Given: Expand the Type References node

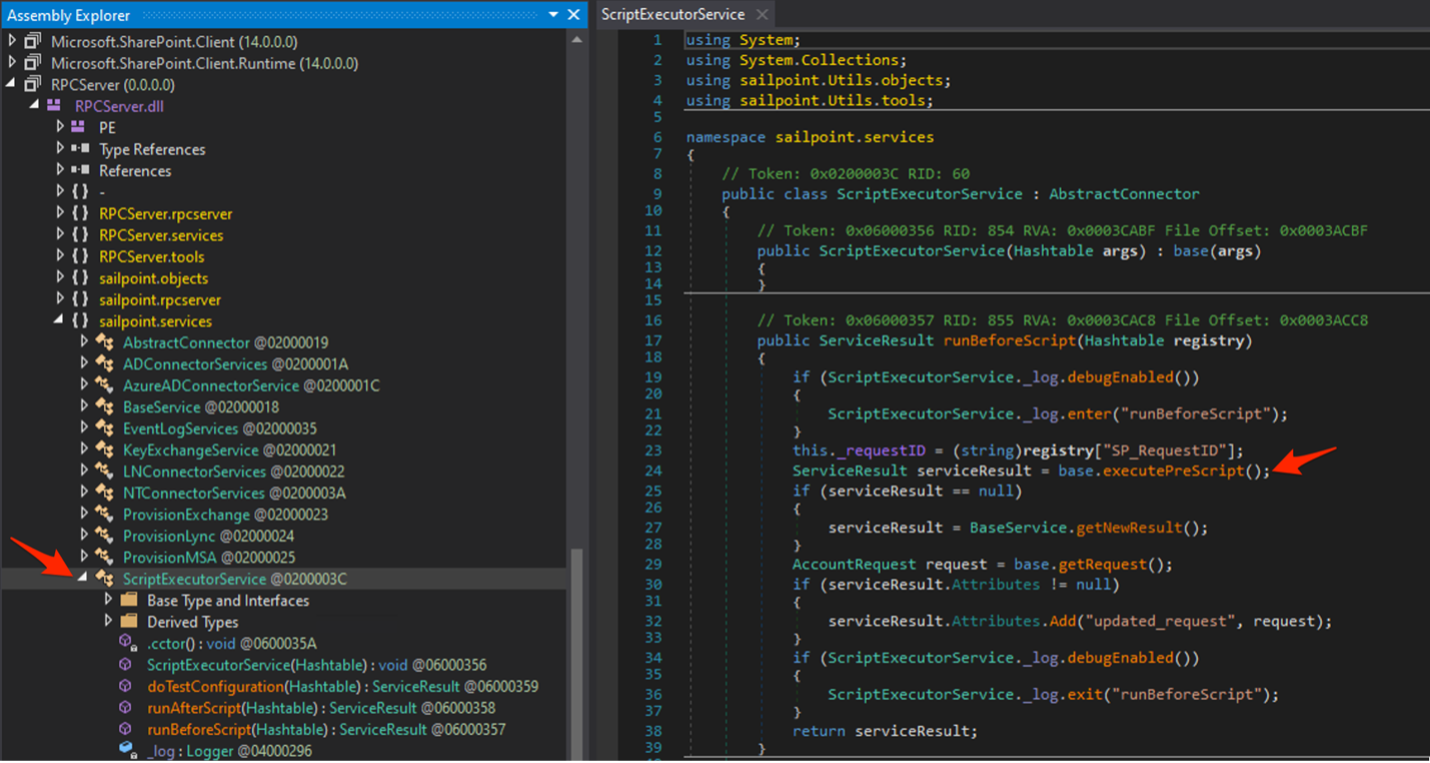Looking at the screenshot, I should pos(60,149).
